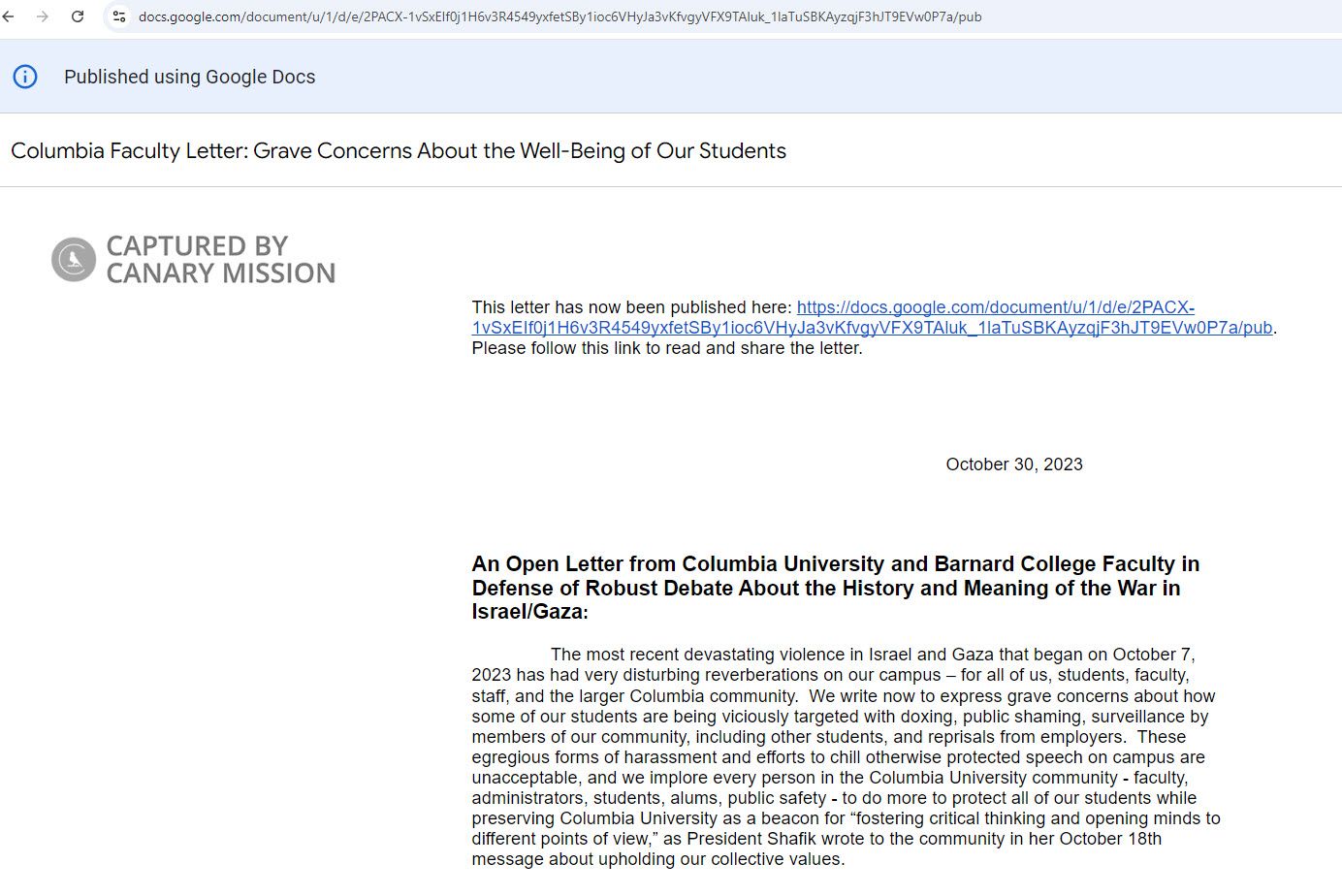
Task: Click 'Please follow this link' sentence
Action: (666, 348)
